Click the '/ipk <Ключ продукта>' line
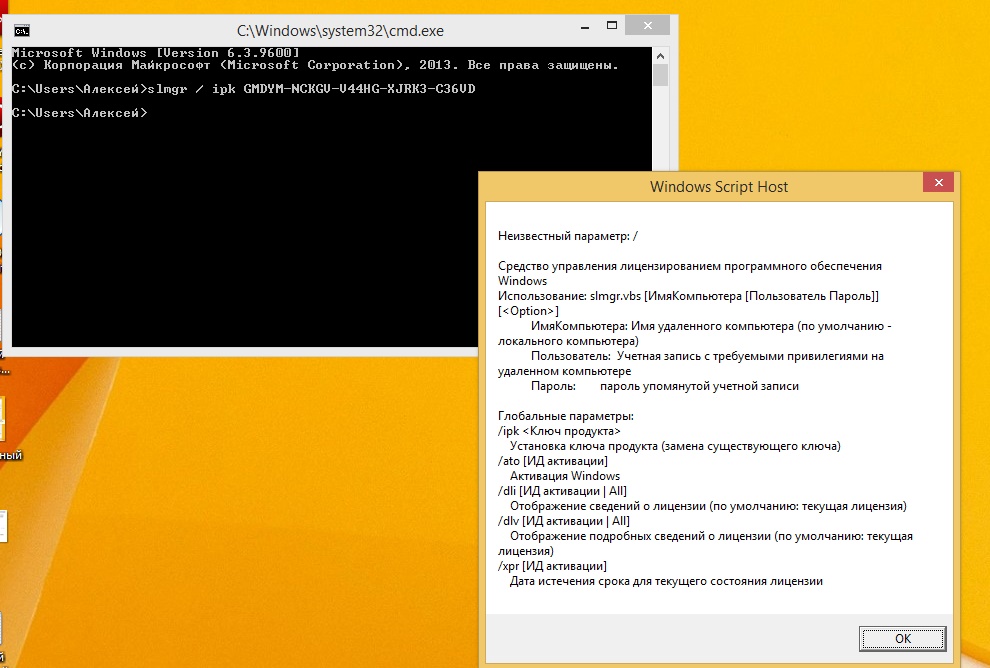The height and width of the screenshot is (668, 990). 559,431
